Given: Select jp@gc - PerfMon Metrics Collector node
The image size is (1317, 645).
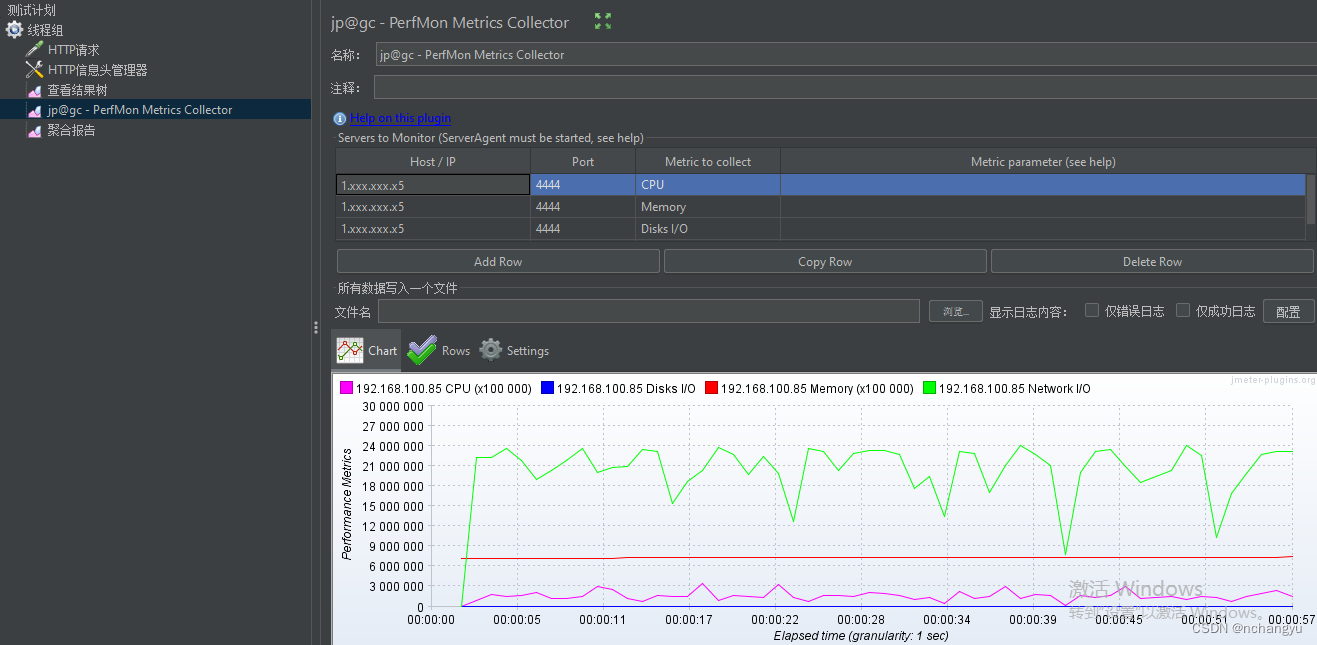Looking at the screenshot, I should pyautogui.click(x=140, y=110).
